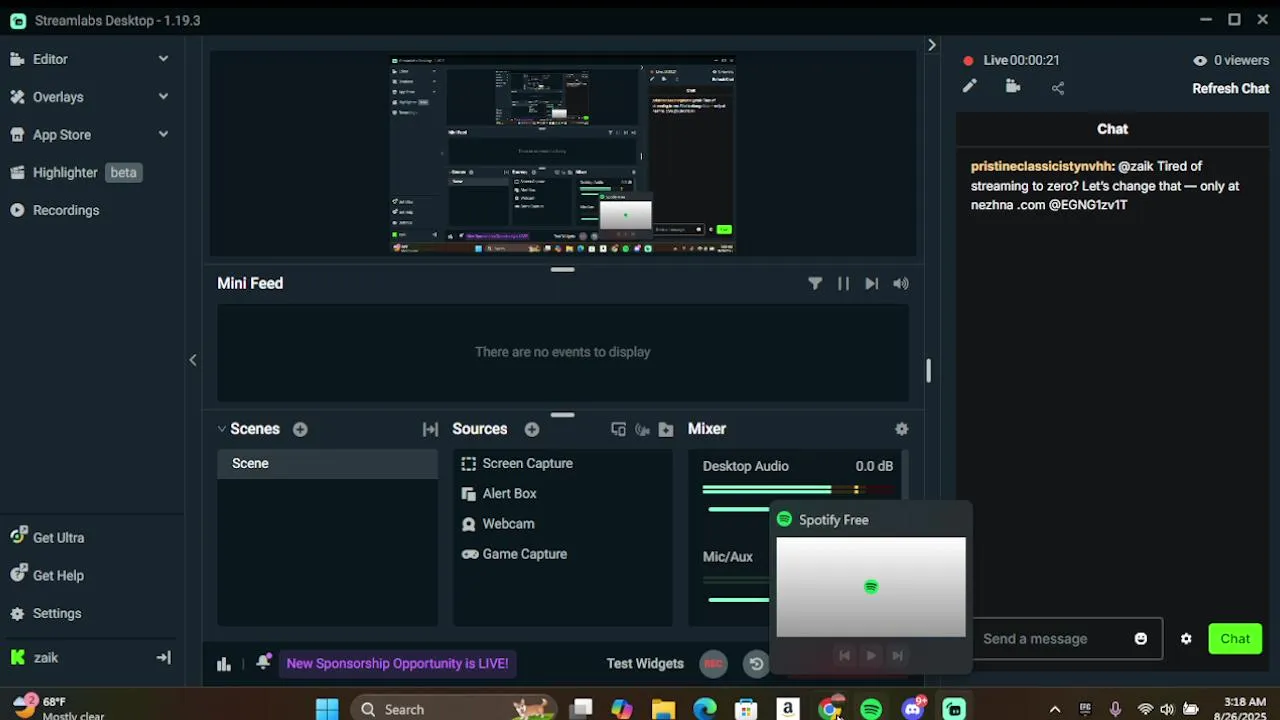Viewport: 1280px width, 720px height.
Task: Open chat settings gear
Action: click(1186, 639)
